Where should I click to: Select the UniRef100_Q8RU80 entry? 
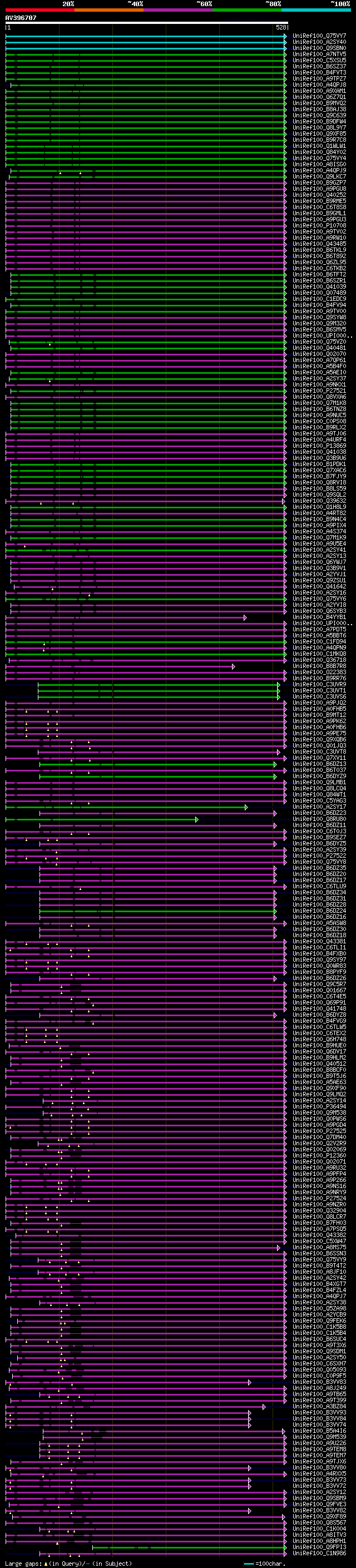[319, 819]
